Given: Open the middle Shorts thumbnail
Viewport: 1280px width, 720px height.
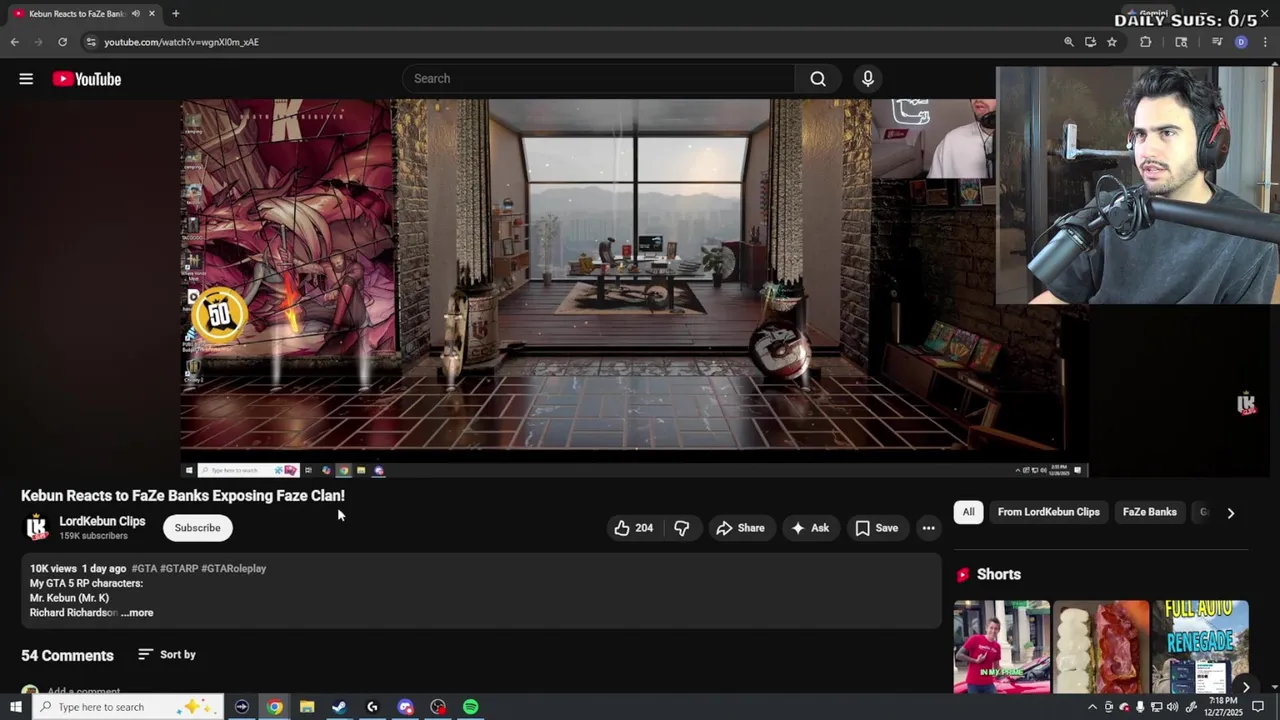Looking at the screenshot, I should [x=1101, y=647].
